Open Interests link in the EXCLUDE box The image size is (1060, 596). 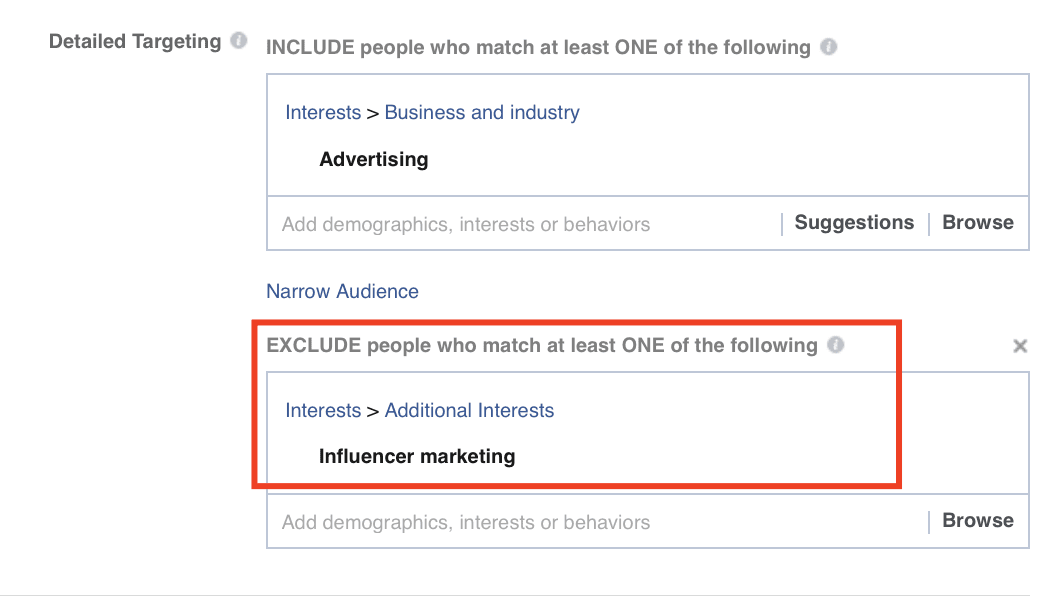pyautogui.click(x=322, y=411)
